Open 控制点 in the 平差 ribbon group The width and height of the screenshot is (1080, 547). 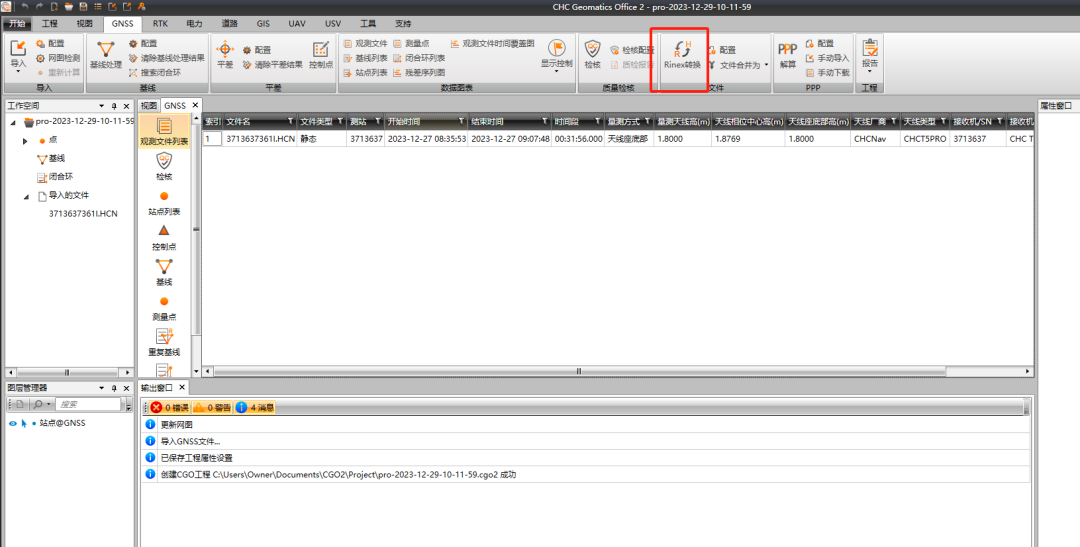(x=321, y=55)
